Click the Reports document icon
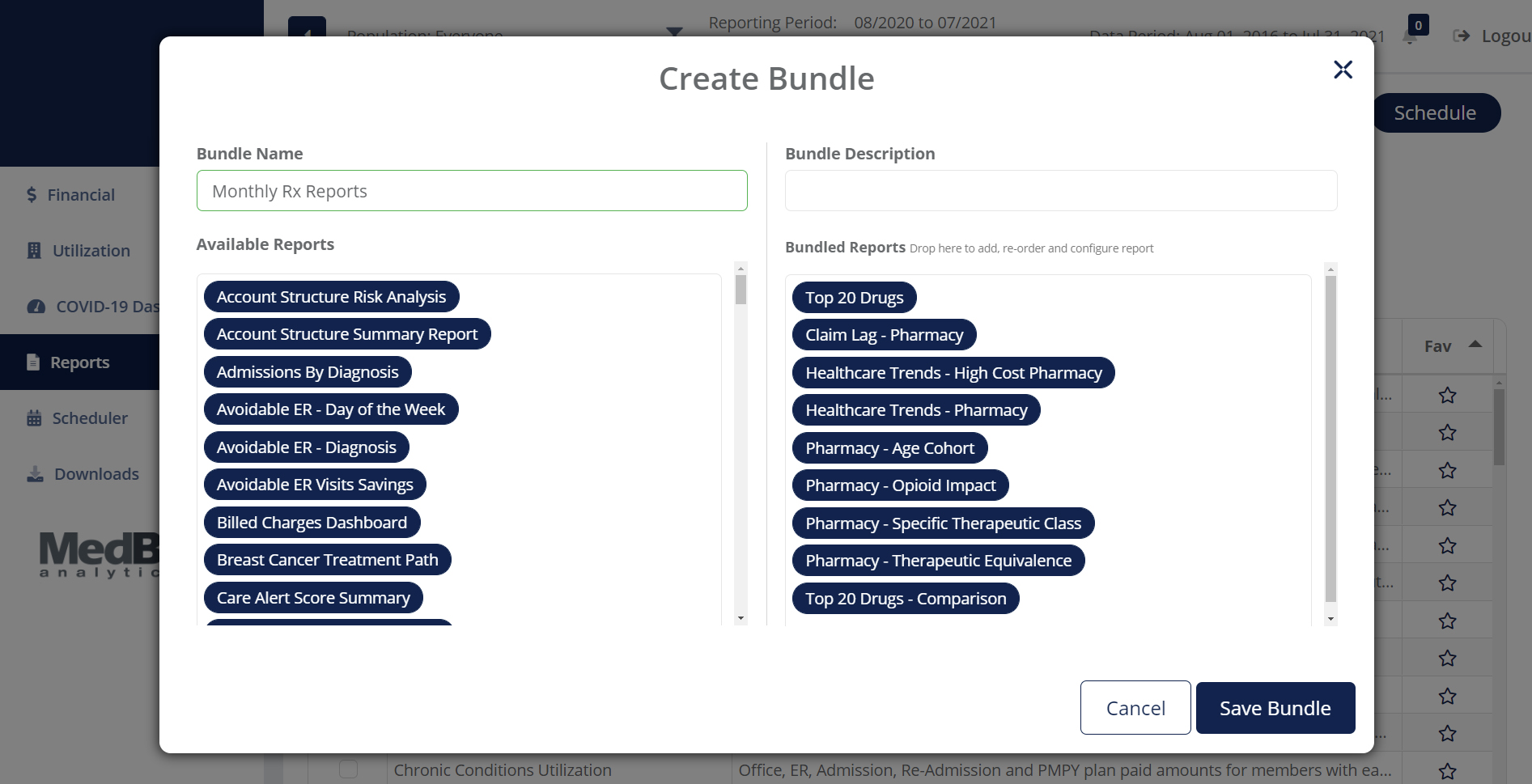 point(33,362)
